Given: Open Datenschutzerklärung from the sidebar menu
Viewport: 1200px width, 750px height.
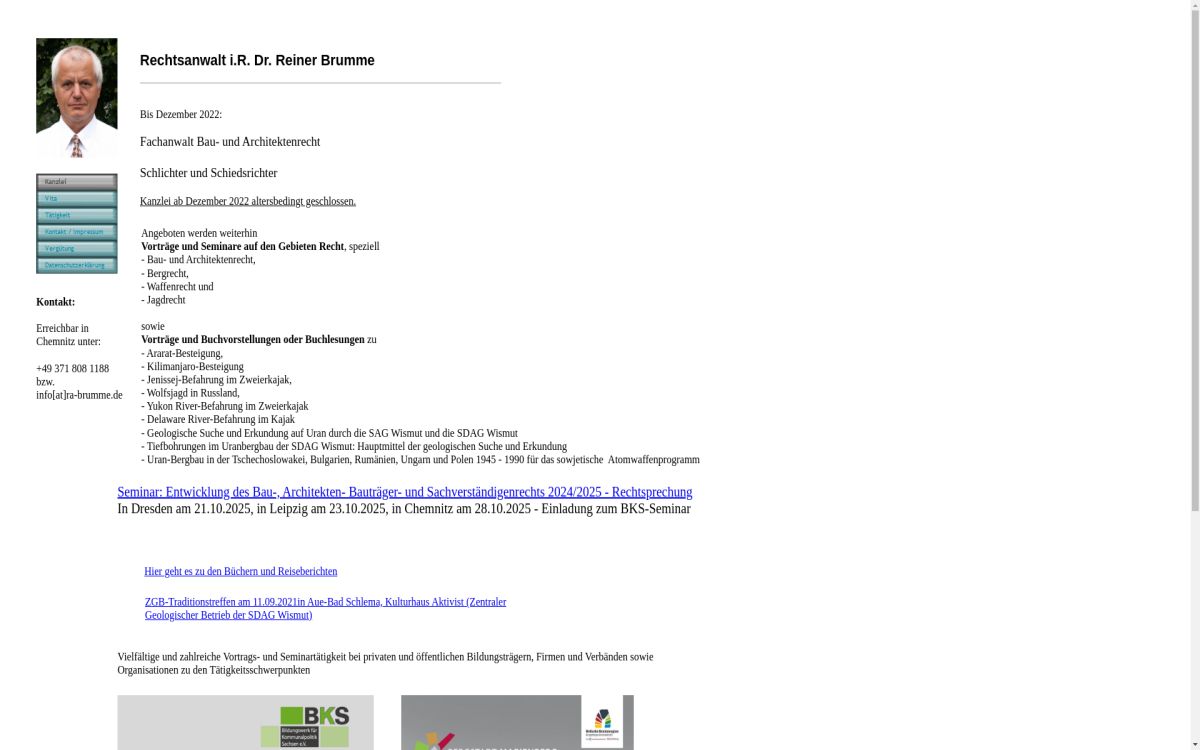Looking at the screenshot, I should click(76, 265).
